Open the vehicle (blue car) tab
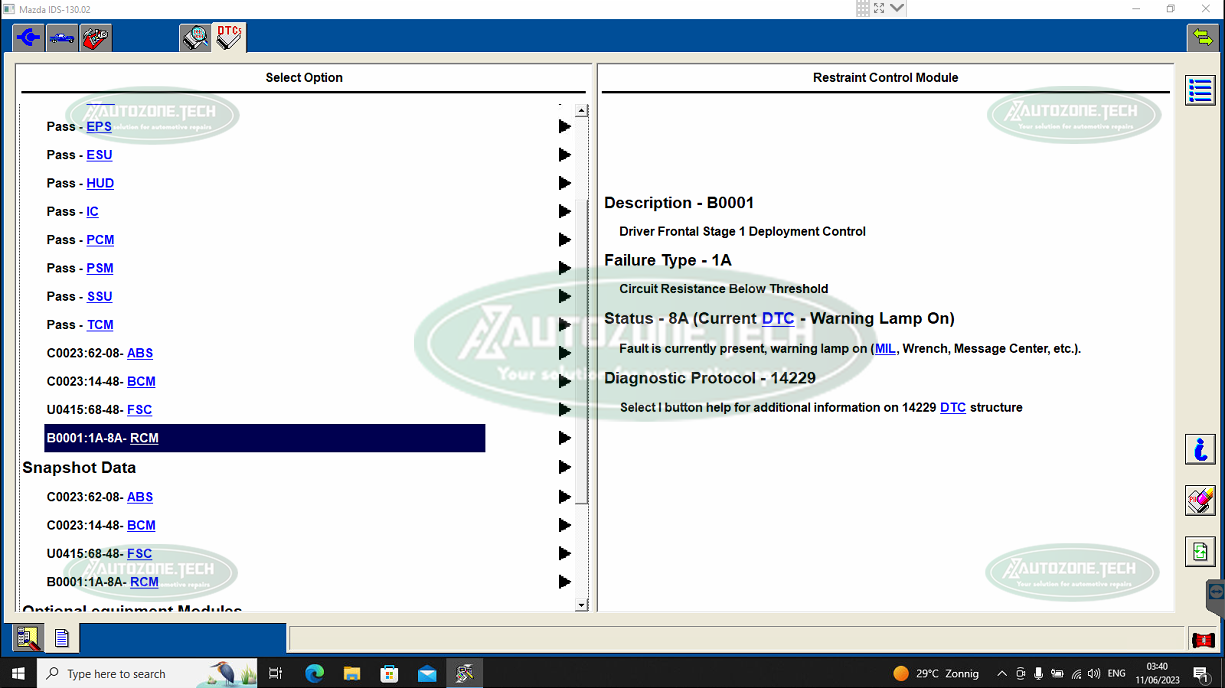 coord(62,38)
